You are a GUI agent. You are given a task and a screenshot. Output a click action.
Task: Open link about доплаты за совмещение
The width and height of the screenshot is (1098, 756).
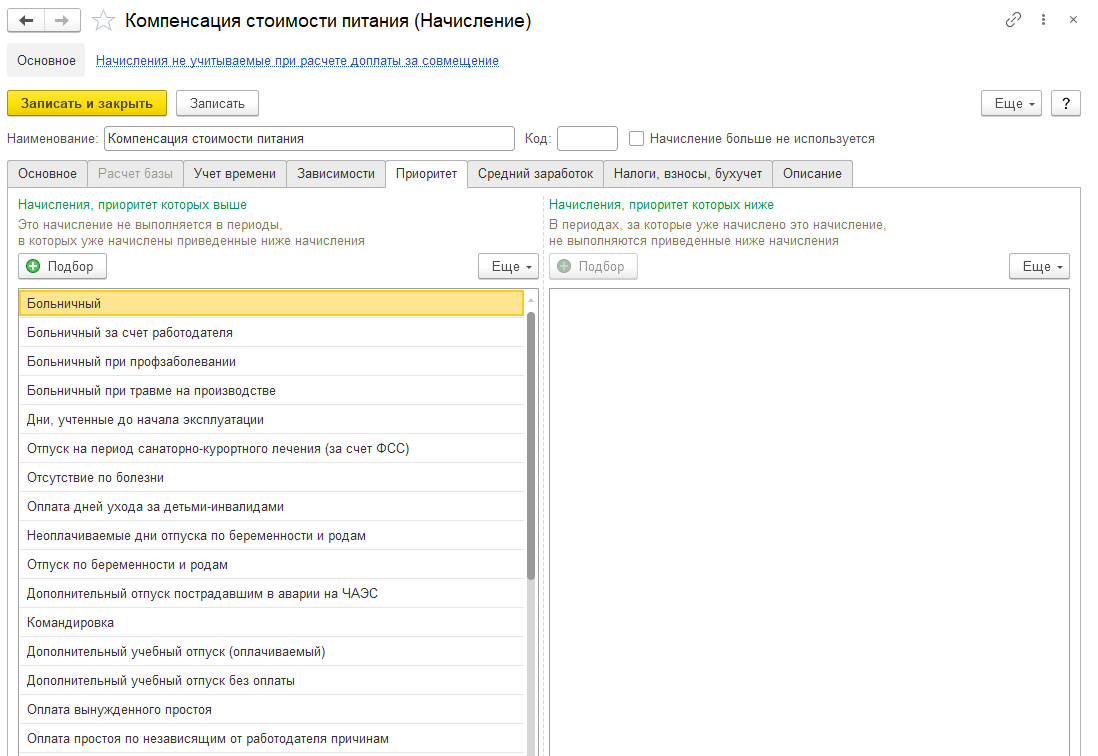(x=297, y=60)
